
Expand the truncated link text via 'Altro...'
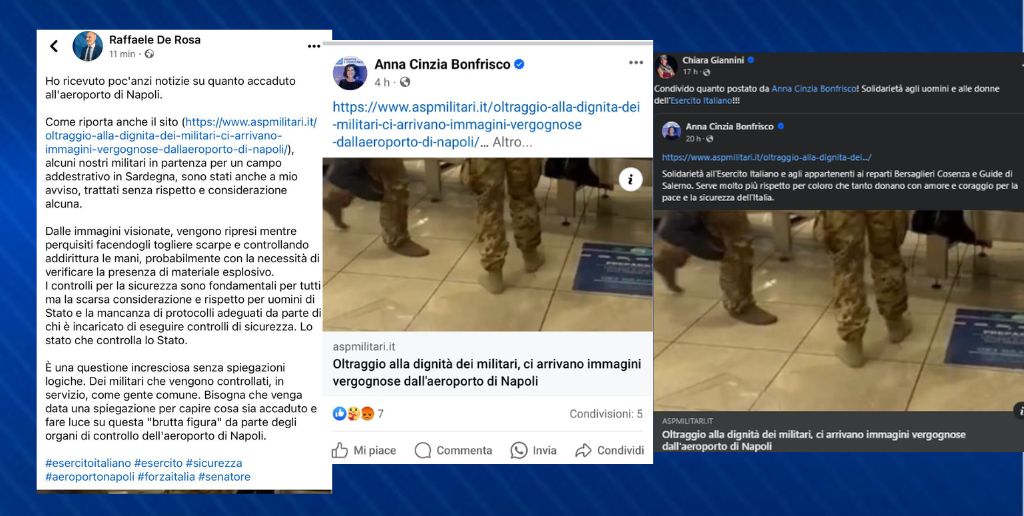pyautogui.click(x=512, y=142)
